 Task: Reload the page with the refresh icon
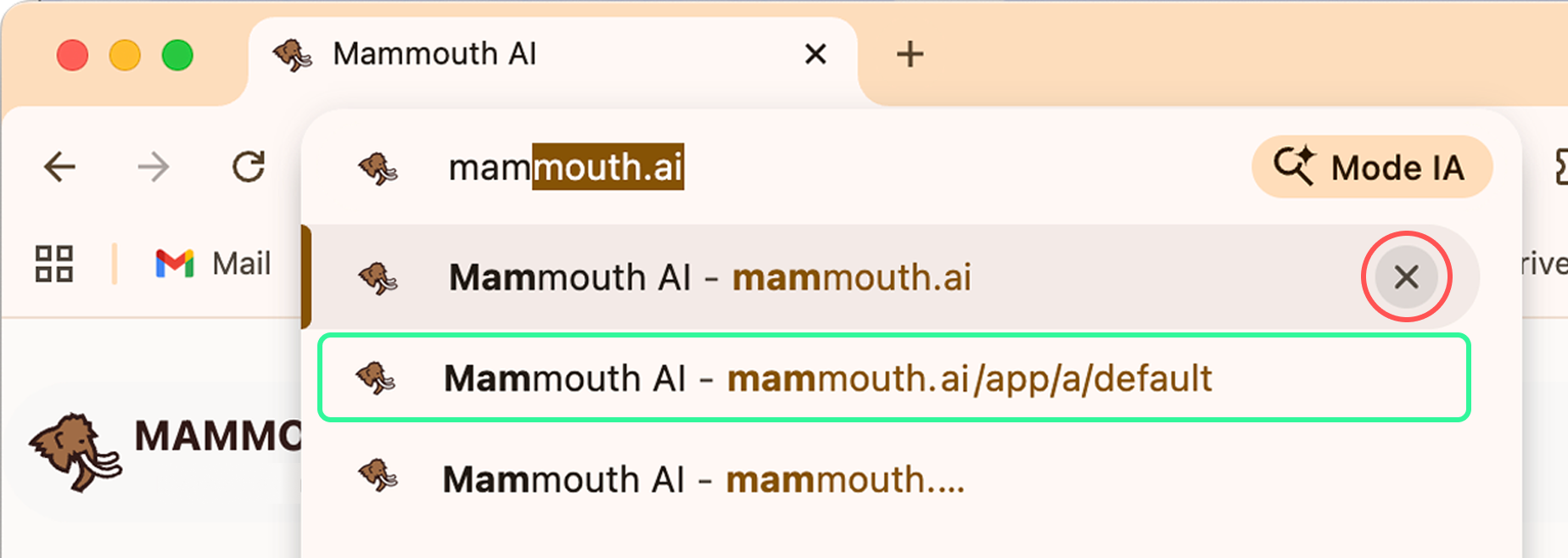click(249, 167)
